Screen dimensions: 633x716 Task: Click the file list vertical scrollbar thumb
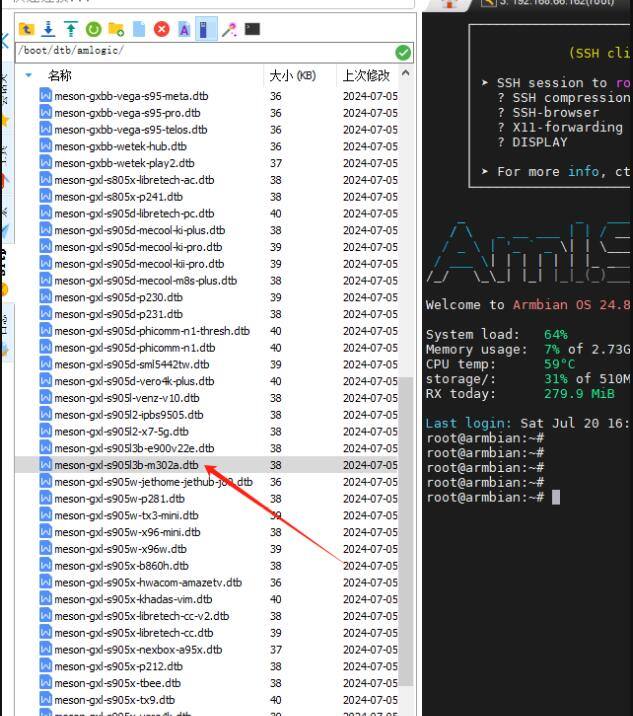[406, 532]
